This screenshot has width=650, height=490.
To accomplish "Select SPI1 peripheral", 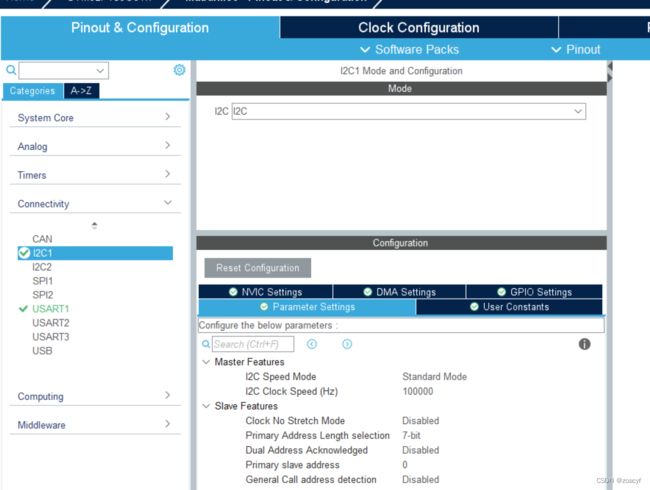I will [x=43, y=281].
